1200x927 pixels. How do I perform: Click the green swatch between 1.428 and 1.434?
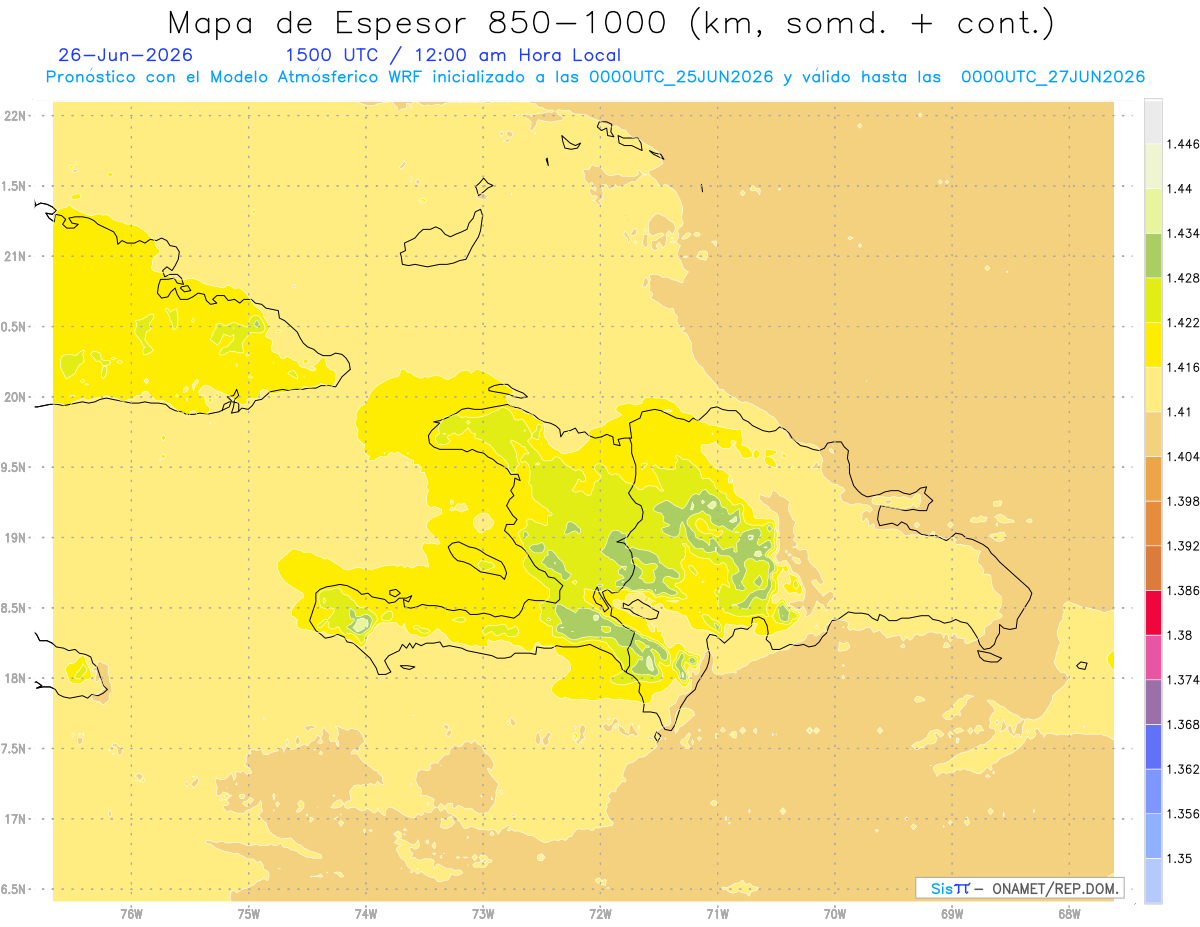pyautogui.click(x=1153, y=255)
